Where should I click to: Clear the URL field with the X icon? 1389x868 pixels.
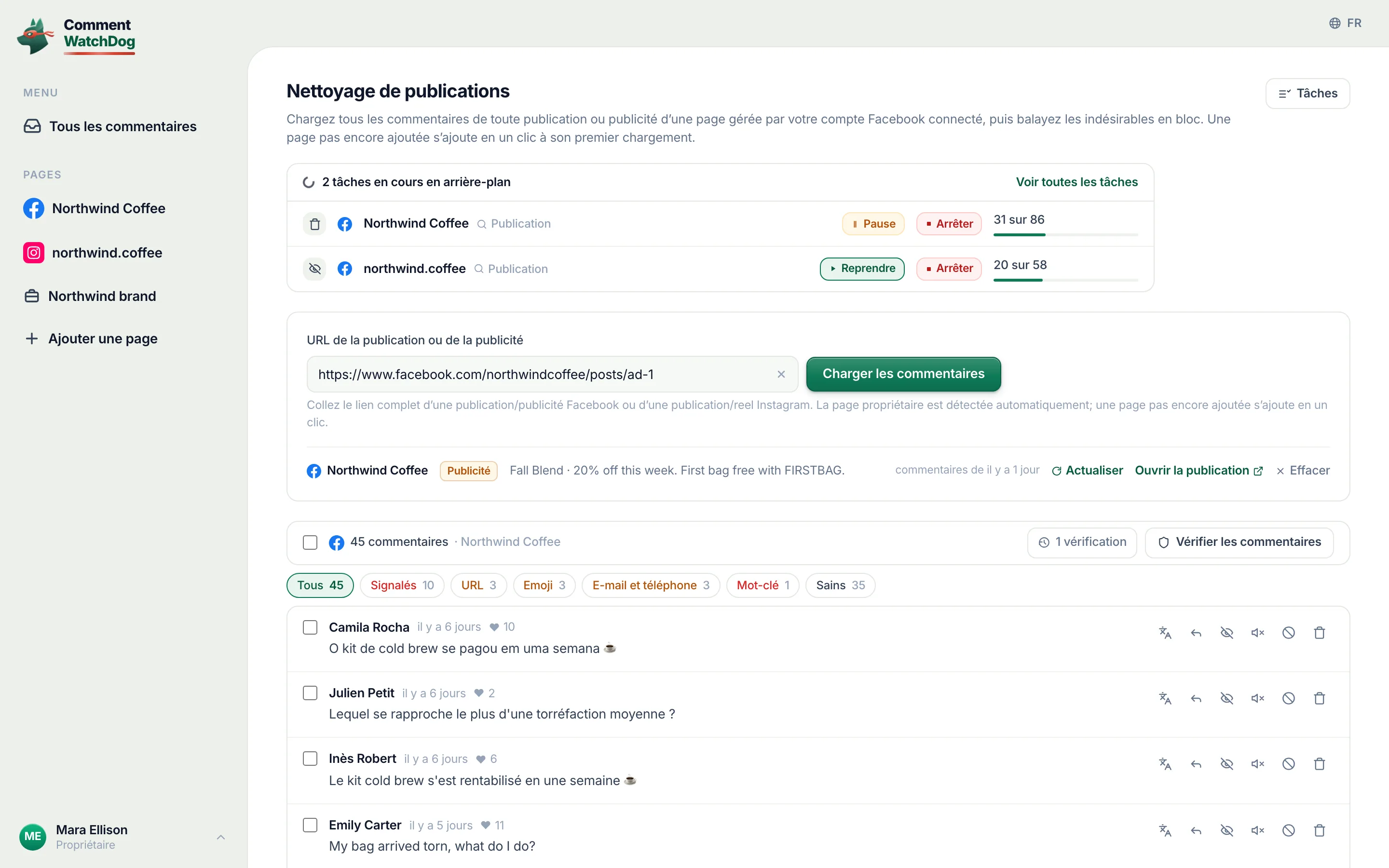point(781,374)
